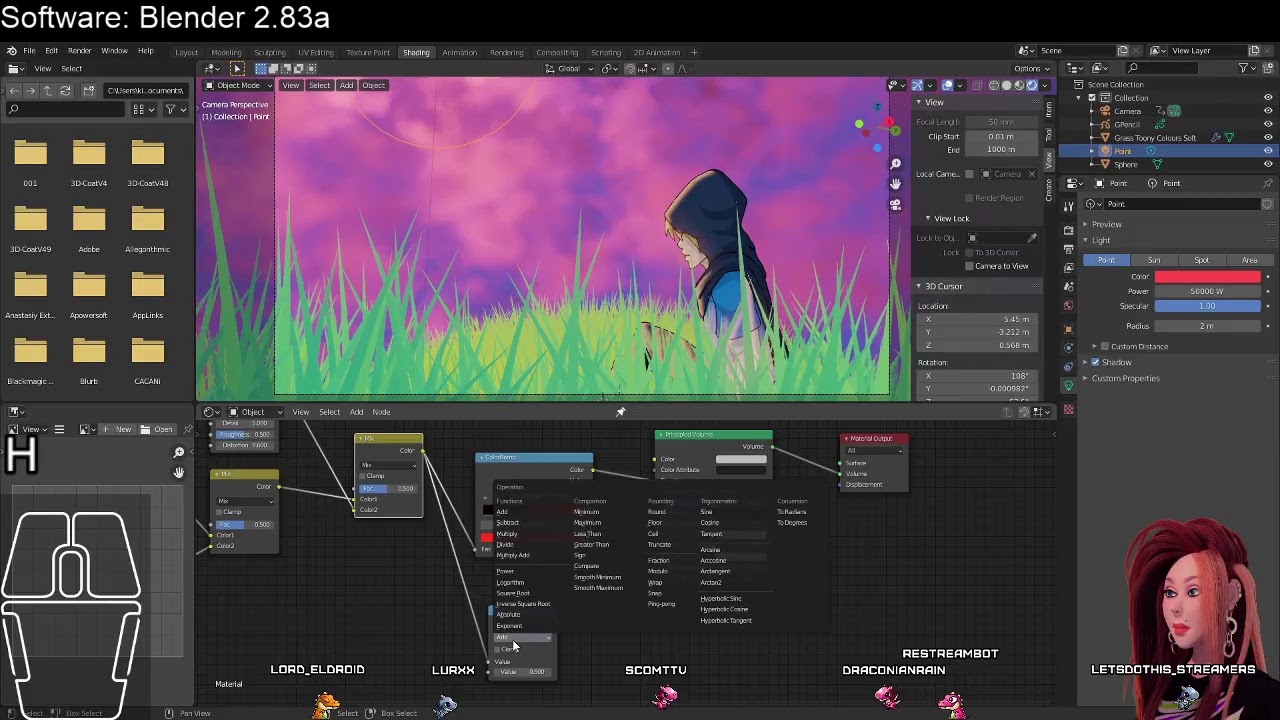The image size is (1280, 720).
Task: Choose Square Root operation
Action: 513,593
